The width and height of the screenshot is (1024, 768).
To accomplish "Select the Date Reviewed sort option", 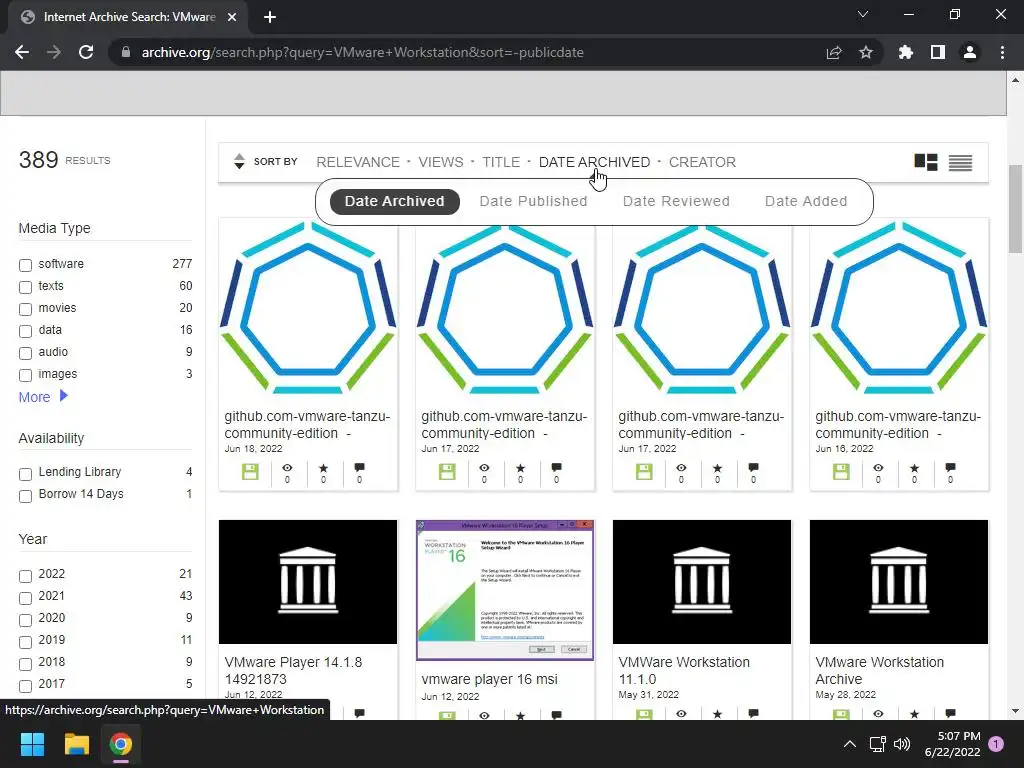I will [x=676, y=201].
